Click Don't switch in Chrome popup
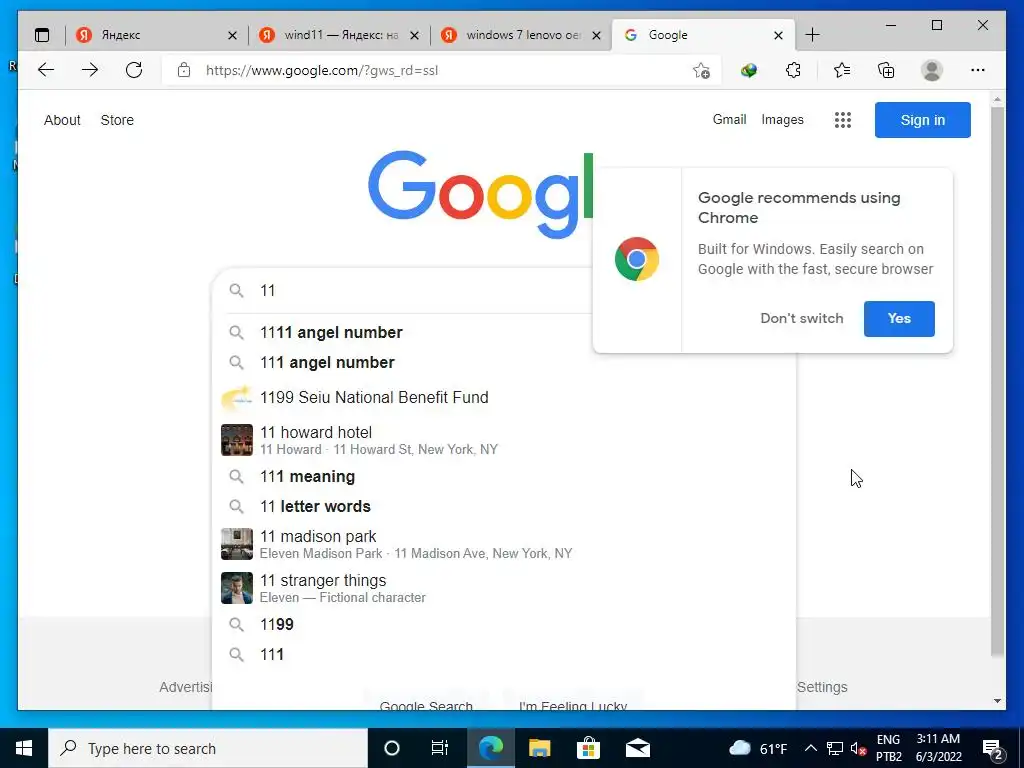Screen dimensions: 1024x768 coord(802,318)
